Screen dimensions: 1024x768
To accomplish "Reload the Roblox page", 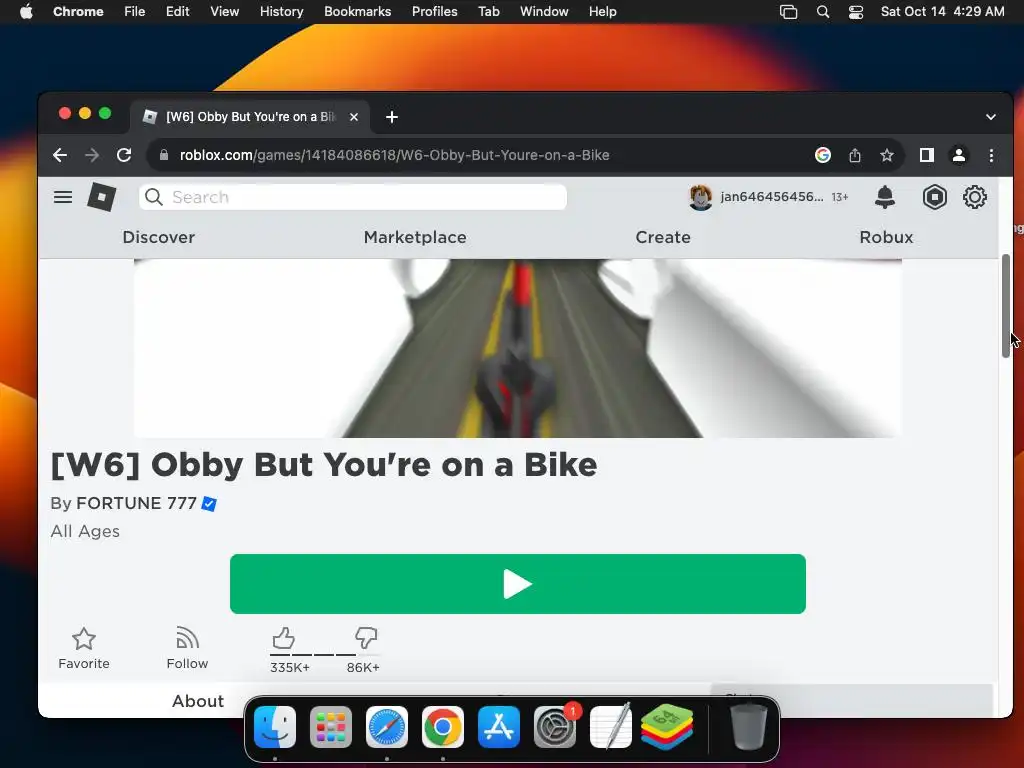I will [x=124, y=155].
